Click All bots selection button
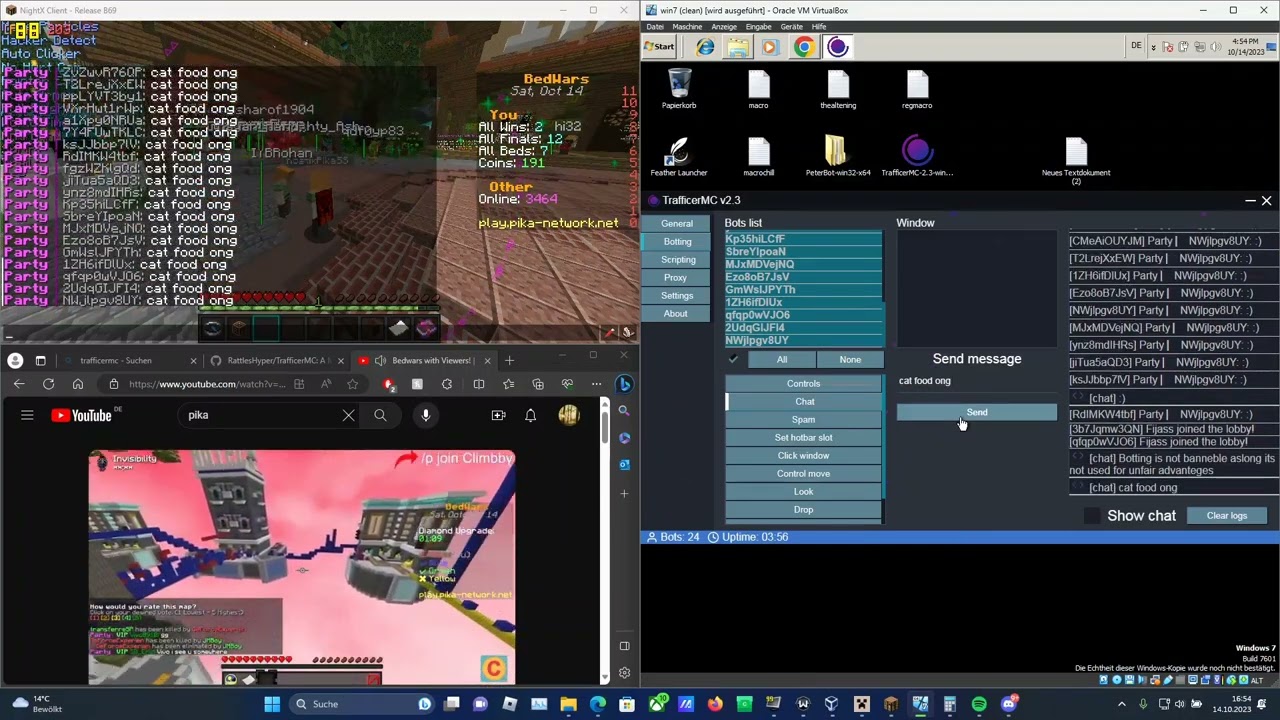 (x=782, y=359)
